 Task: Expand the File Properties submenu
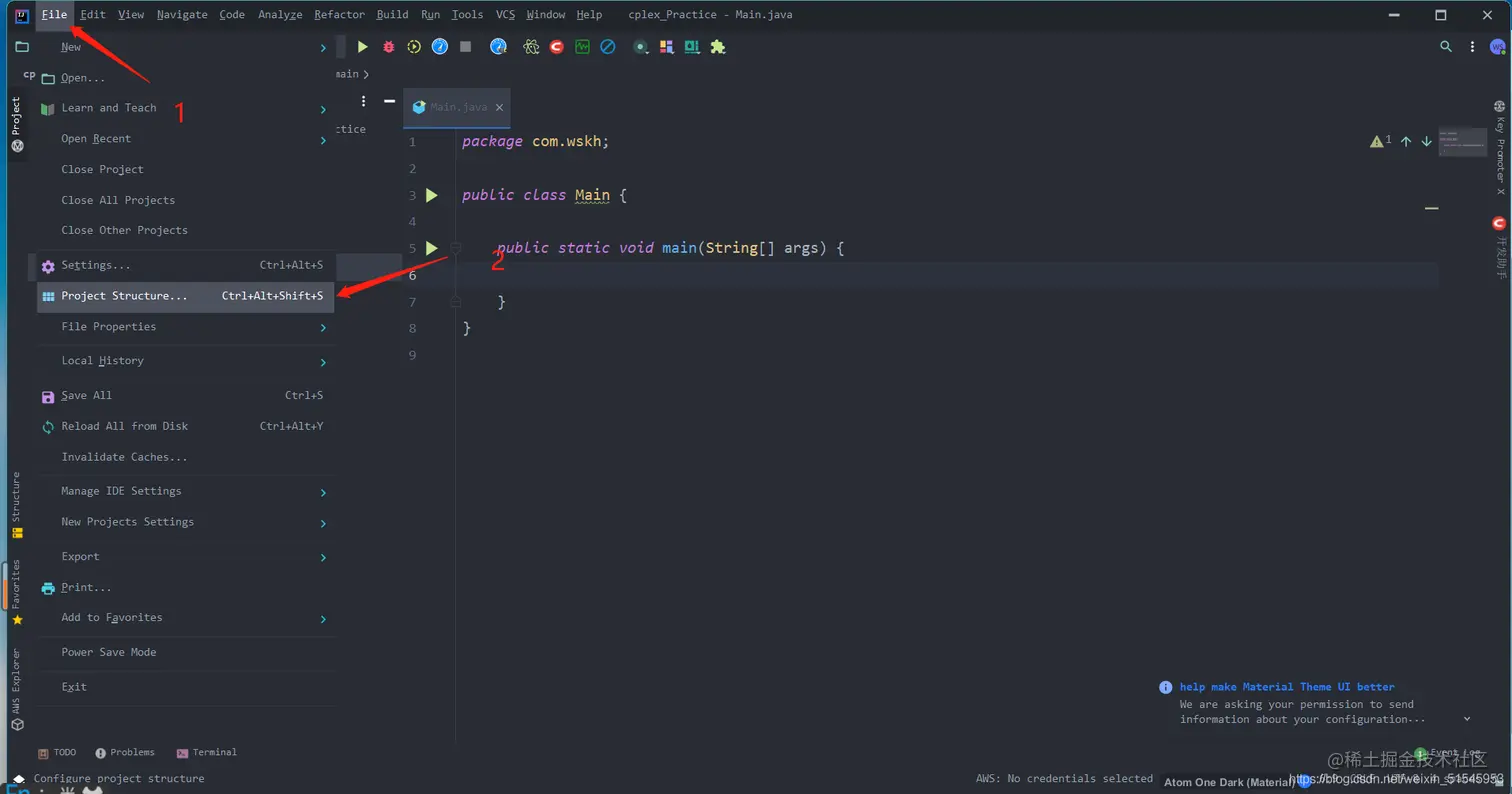coord(186,327)
